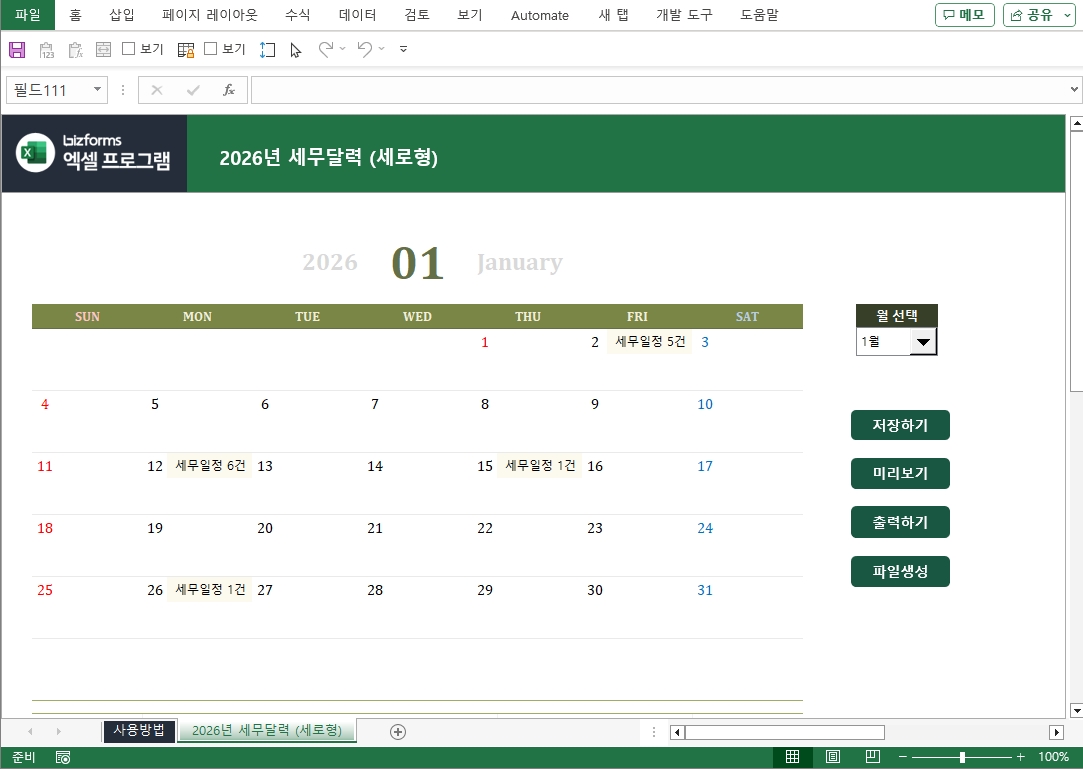
Task: Open the 월 선택 month dropdown
Action: 922,342
